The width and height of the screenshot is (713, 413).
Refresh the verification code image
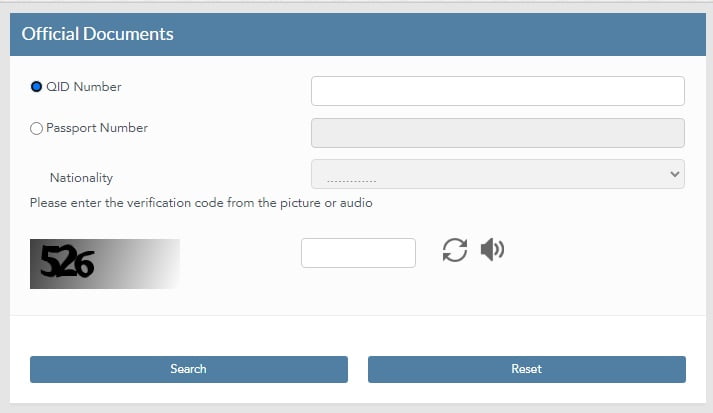pyautogui.click(x=455, y=250)
